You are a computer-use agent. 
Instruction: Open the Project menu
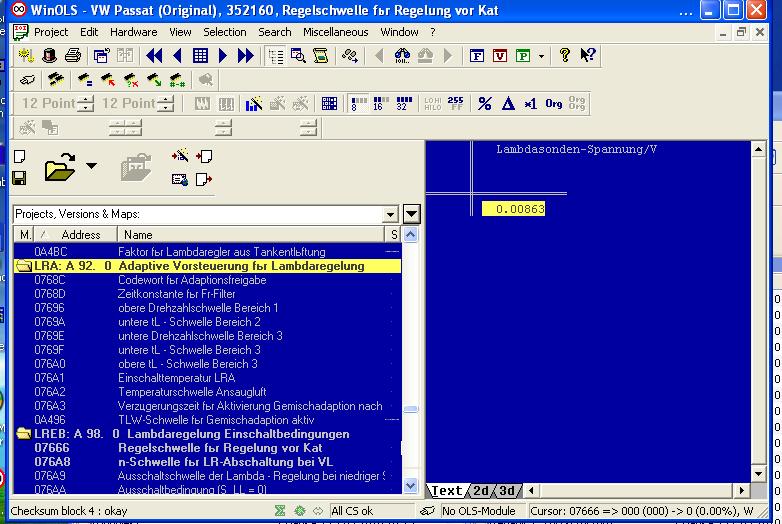[51, 32]
